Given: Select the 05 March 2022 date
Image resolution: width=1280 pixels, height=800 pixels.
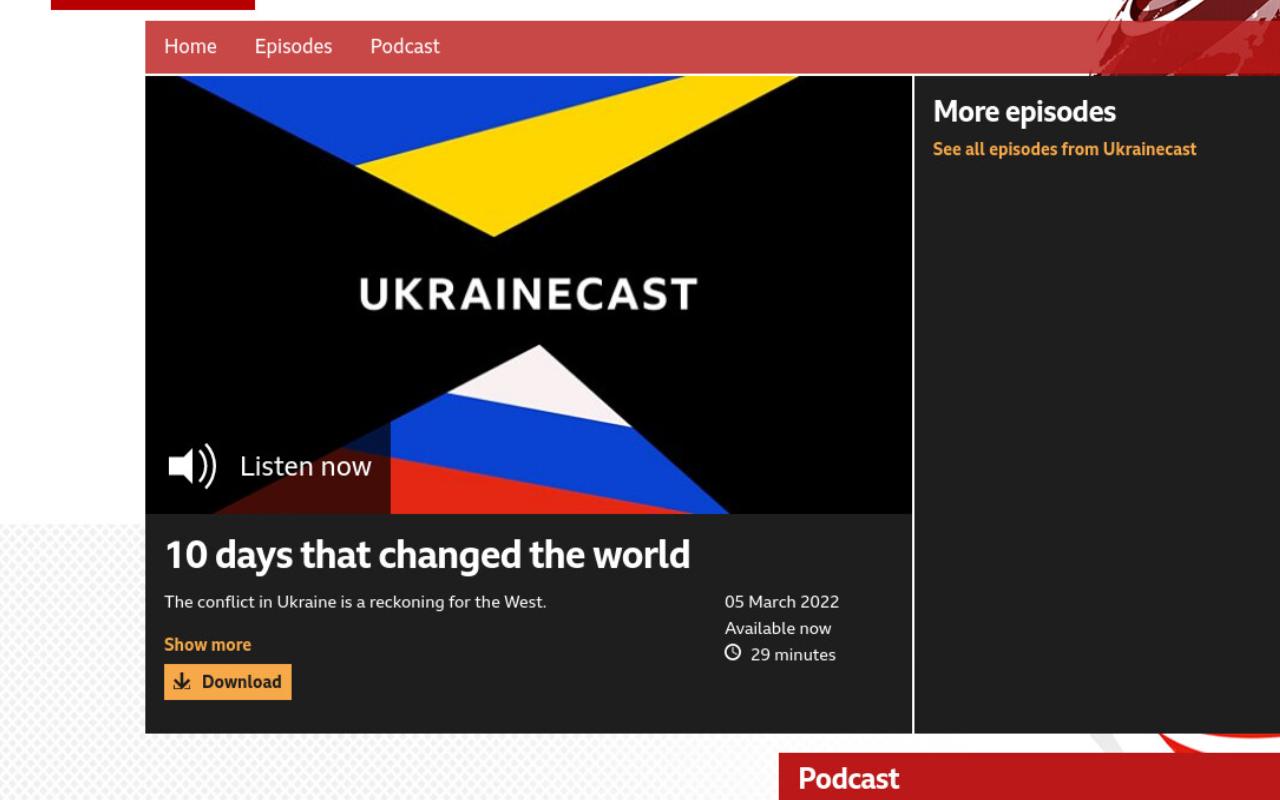Looking at the screenshot, I should 782,602.
